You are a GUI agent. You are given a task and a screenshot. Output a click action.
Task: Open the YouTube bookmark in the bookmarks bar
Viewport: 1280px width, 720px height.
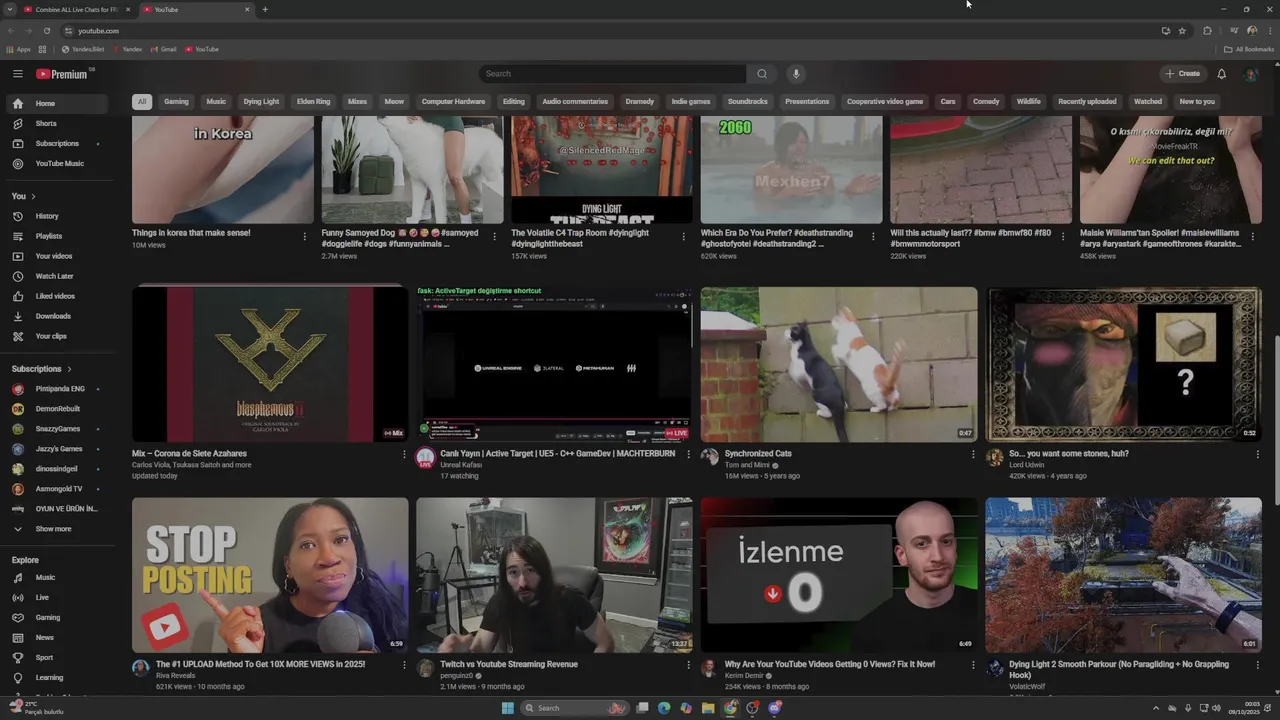point(201,49)
